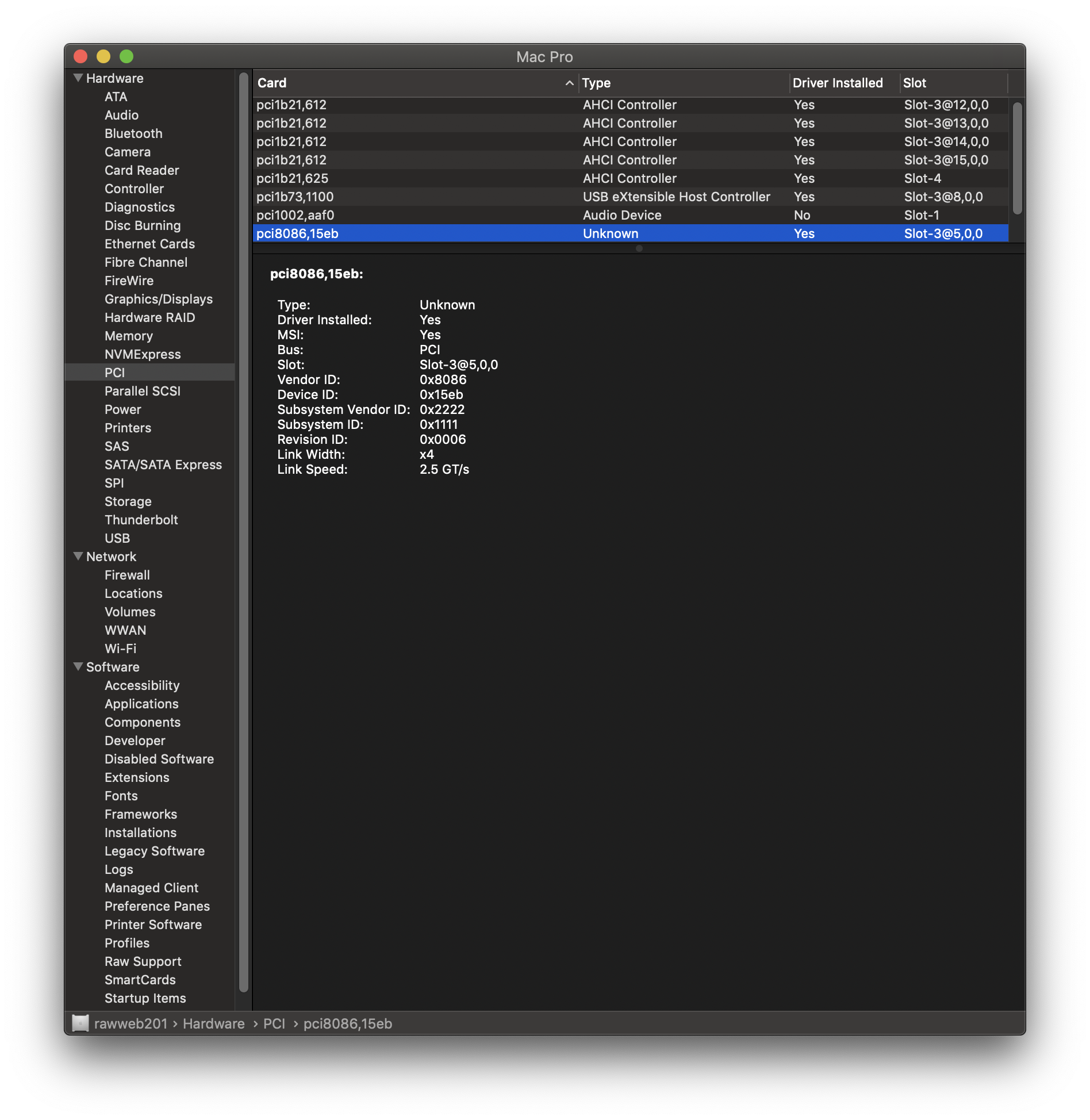Select Disabled Software in sidebar

coord(159,759)
